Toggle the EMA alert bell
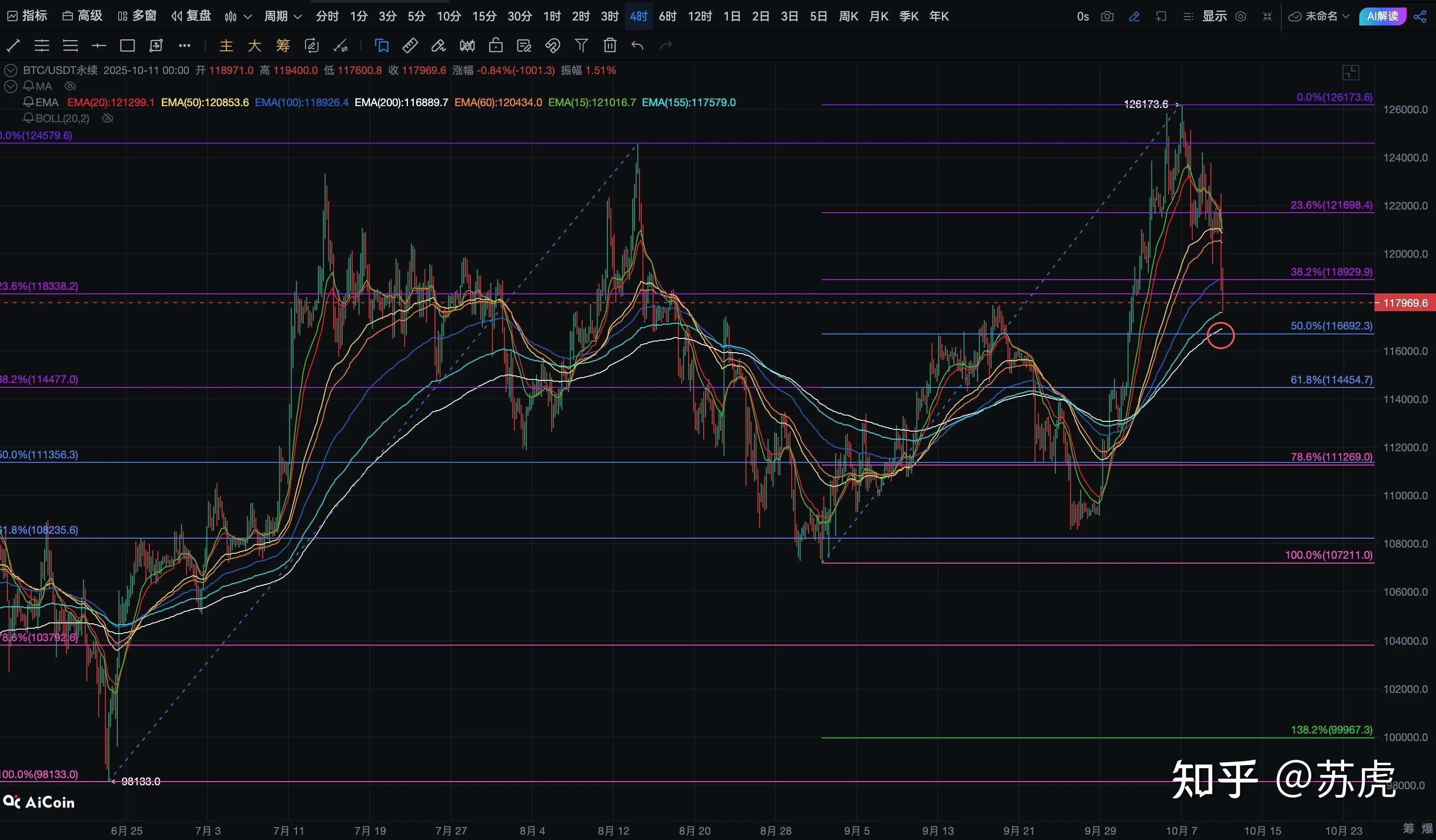This screenshot has width=1436, height=840. 28,103
